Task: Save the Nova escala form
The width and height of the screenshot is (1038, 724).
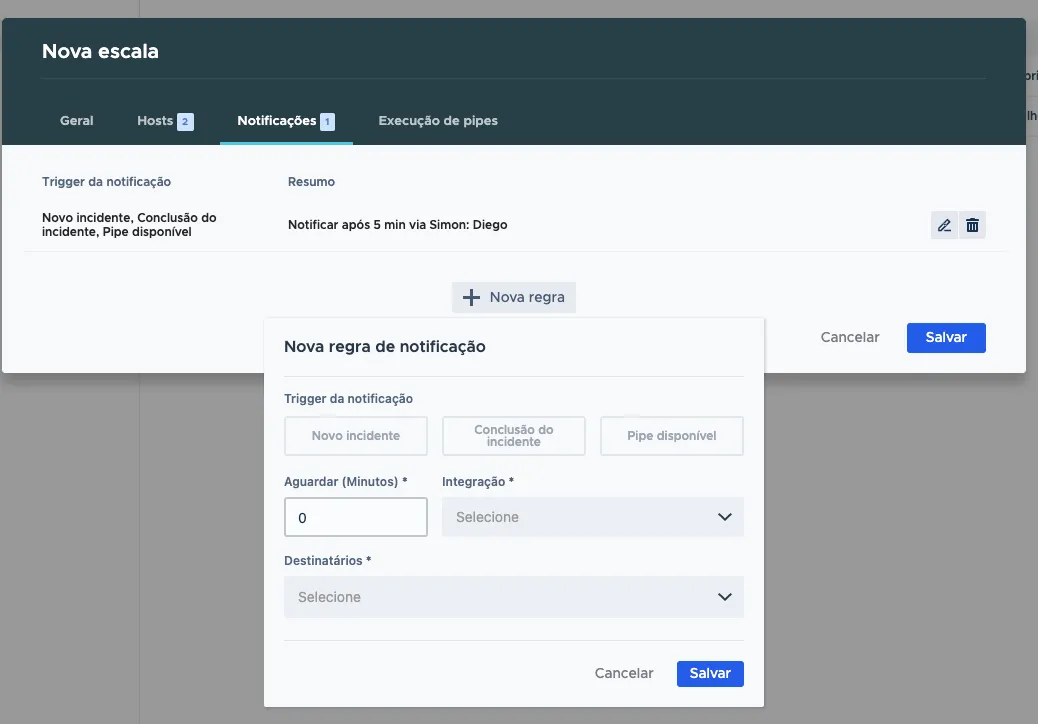Action: click(946, 338)
